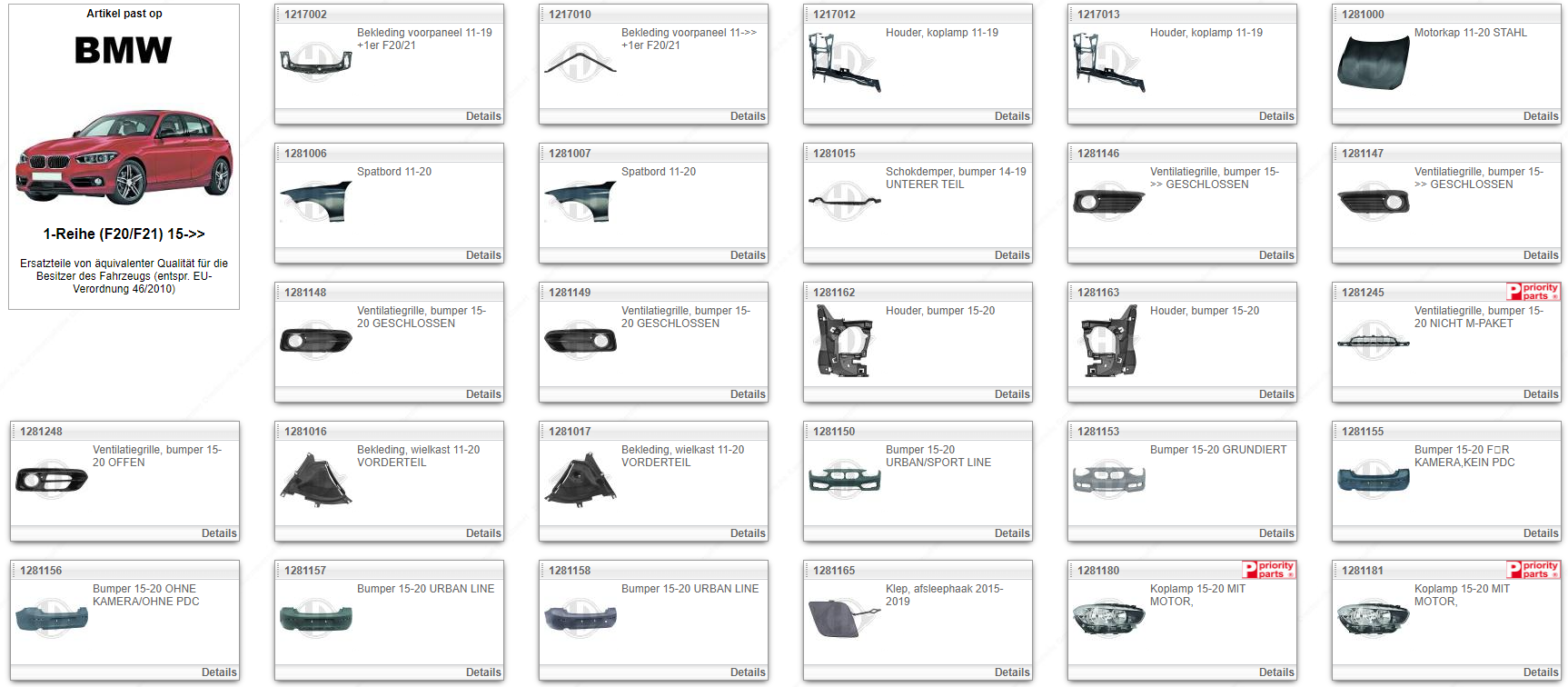
Task: View Details for Bumper 1281156 OHNE KAMERA
Action: coord(218,672)
